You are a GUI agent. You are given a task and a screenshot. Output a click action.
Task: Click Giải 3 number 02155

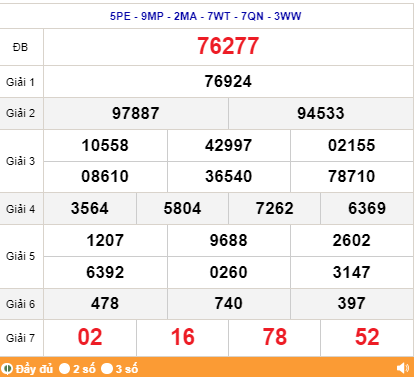click(352, 146)
